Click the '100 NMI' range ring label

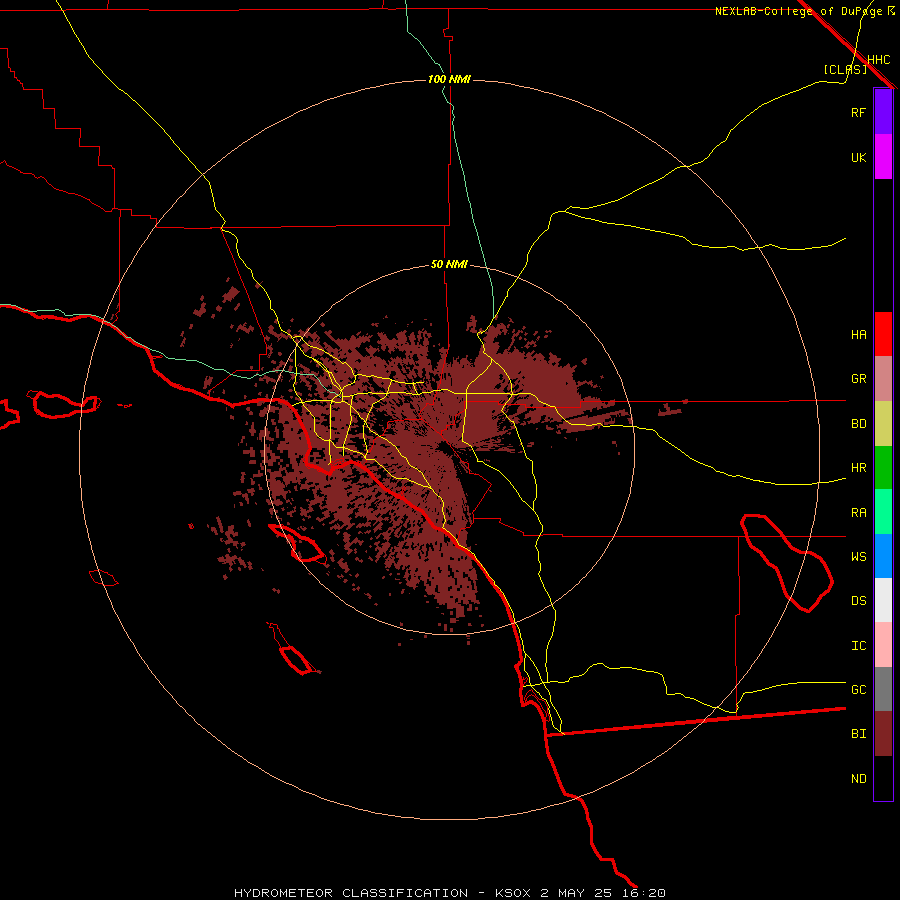coord(449,79)
